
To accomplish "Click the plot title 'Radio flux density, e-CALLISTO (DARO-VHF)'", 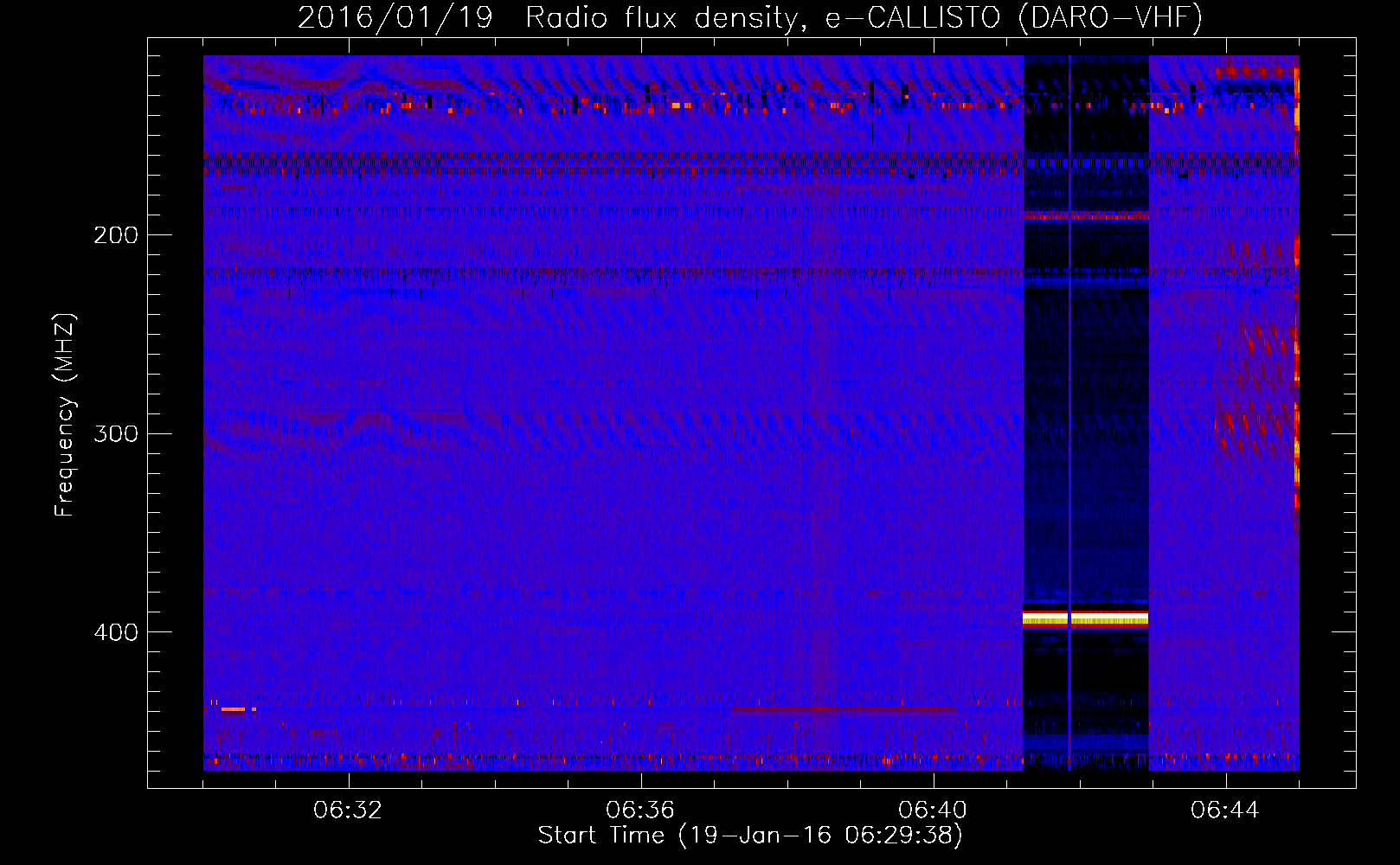I will [x=864, y=17].
